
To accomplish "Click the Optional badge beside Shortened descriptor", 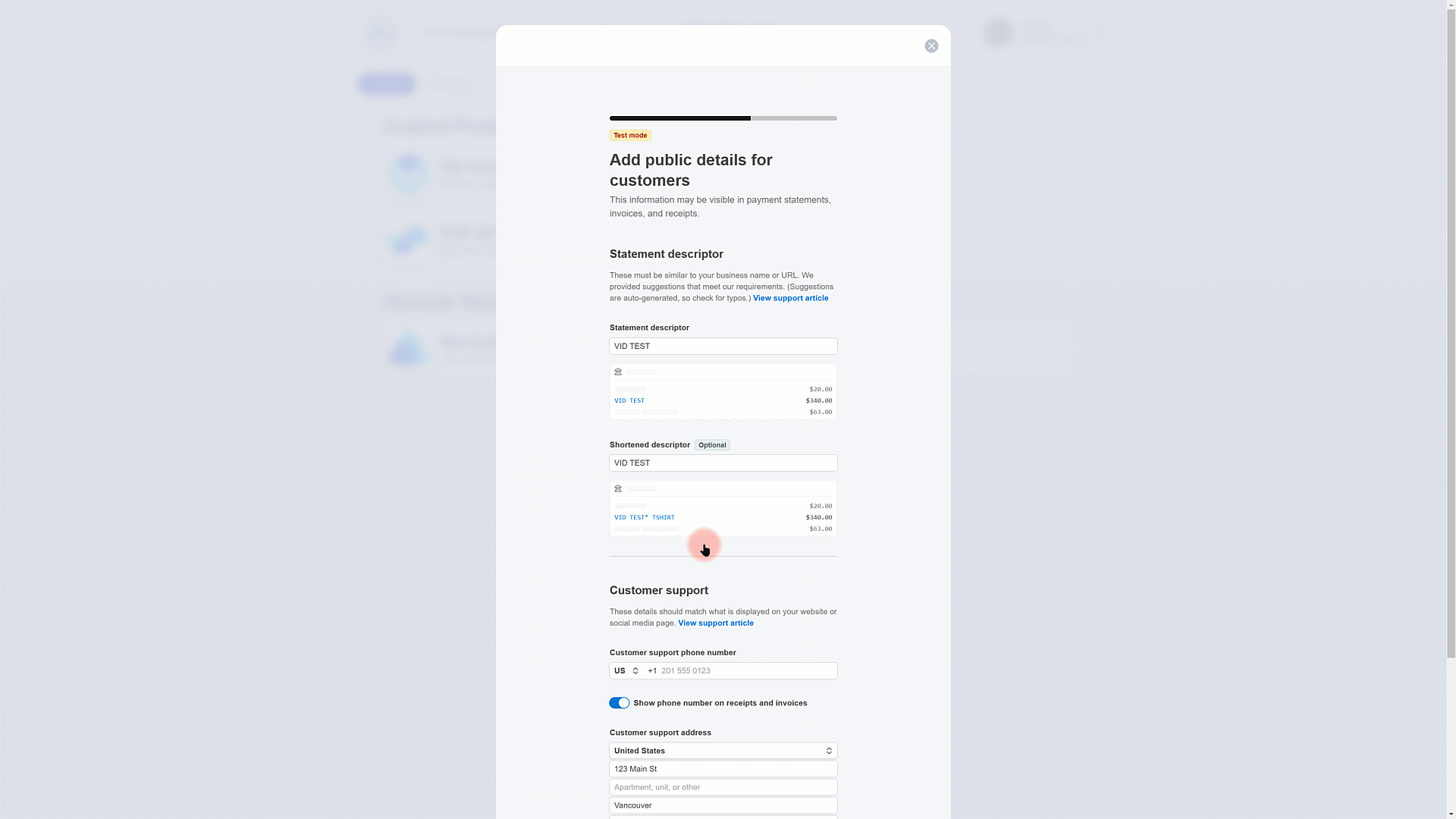I will pos(712,446).
